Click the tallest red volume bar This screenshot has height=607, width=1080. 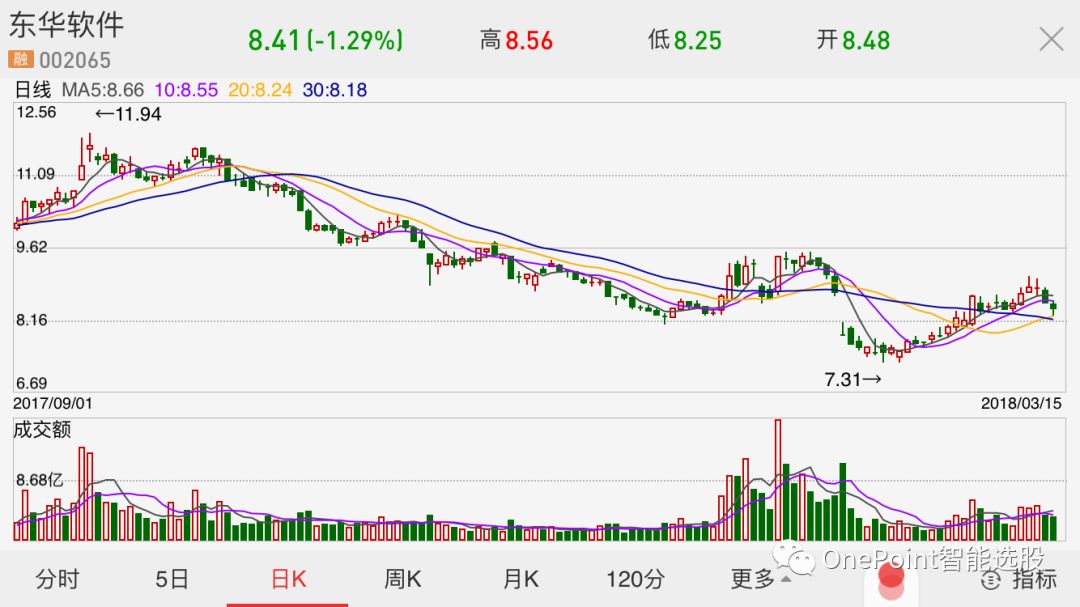pos(778,480)
